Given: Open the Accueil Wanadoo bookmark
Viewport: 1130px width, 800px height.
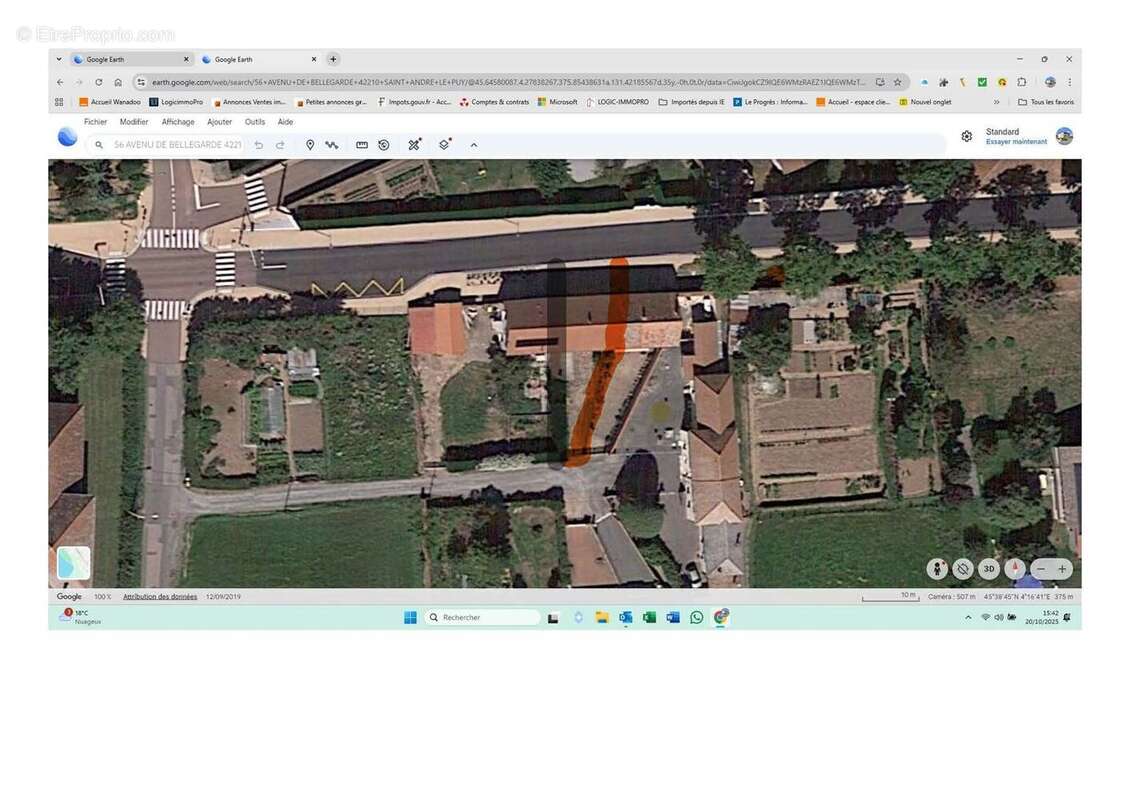Looking at the screenshot, I should 110,102.
